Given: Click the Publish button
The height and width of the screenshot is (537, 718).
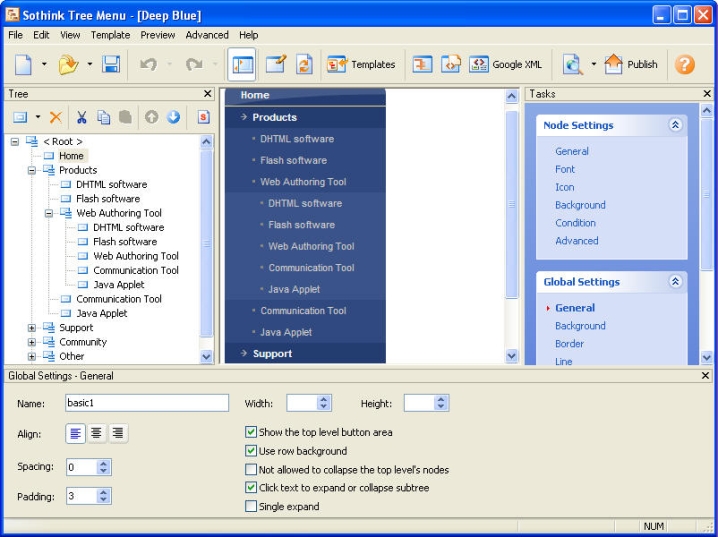Looking at the screenshot, I should coord(632,64).
